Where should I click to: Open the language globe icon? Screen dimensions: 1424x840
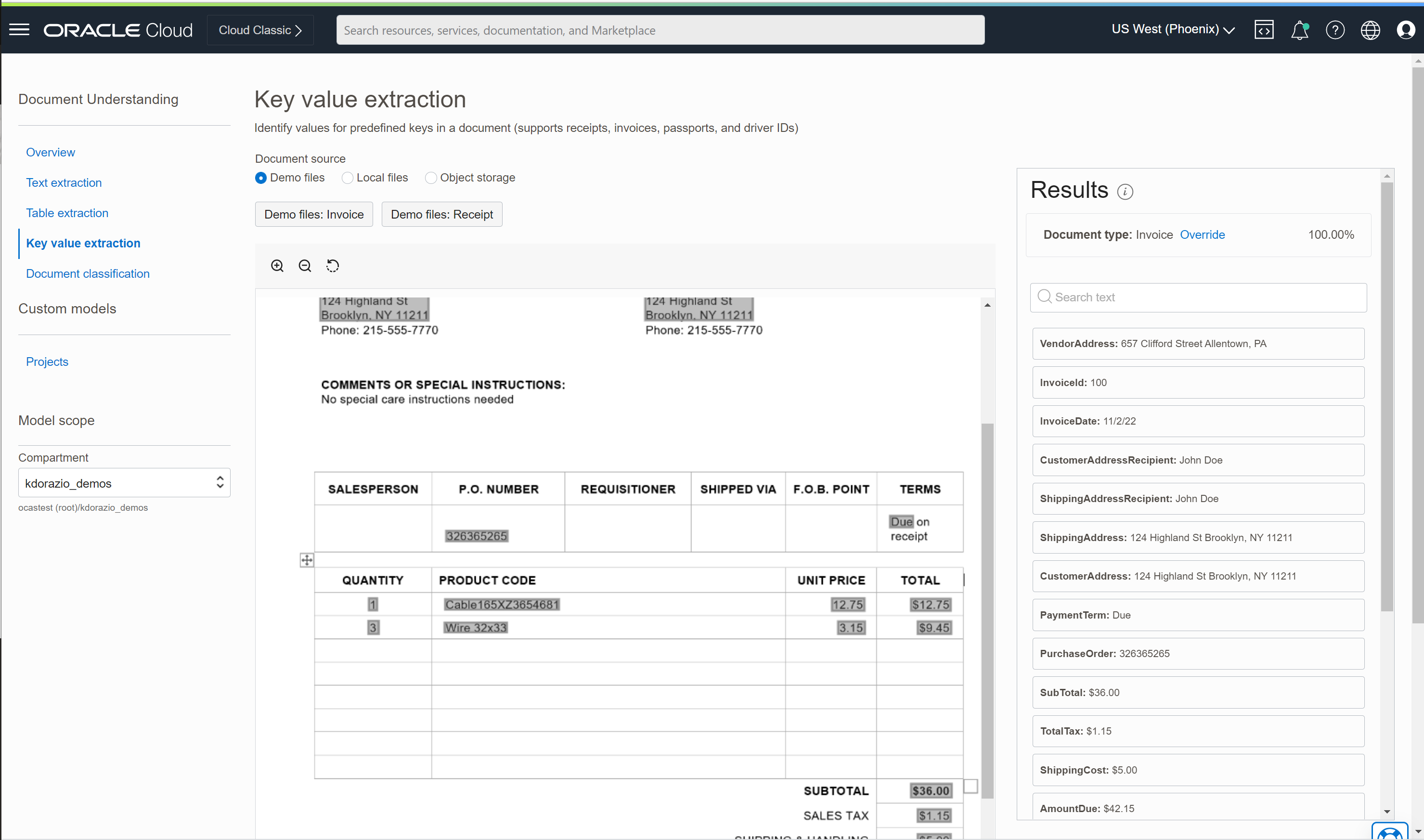click(1370, 29)
